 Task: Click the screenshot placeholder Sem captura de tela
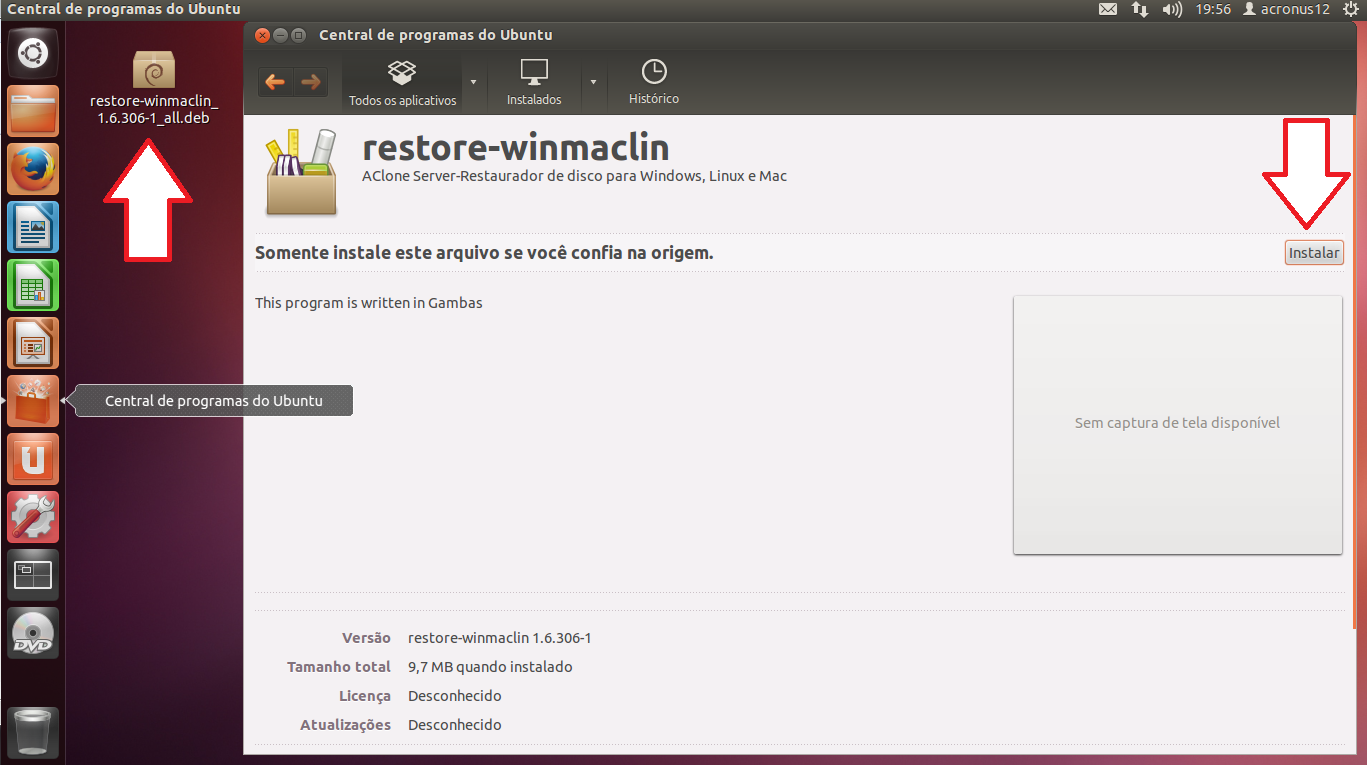tap(1177, 424)
